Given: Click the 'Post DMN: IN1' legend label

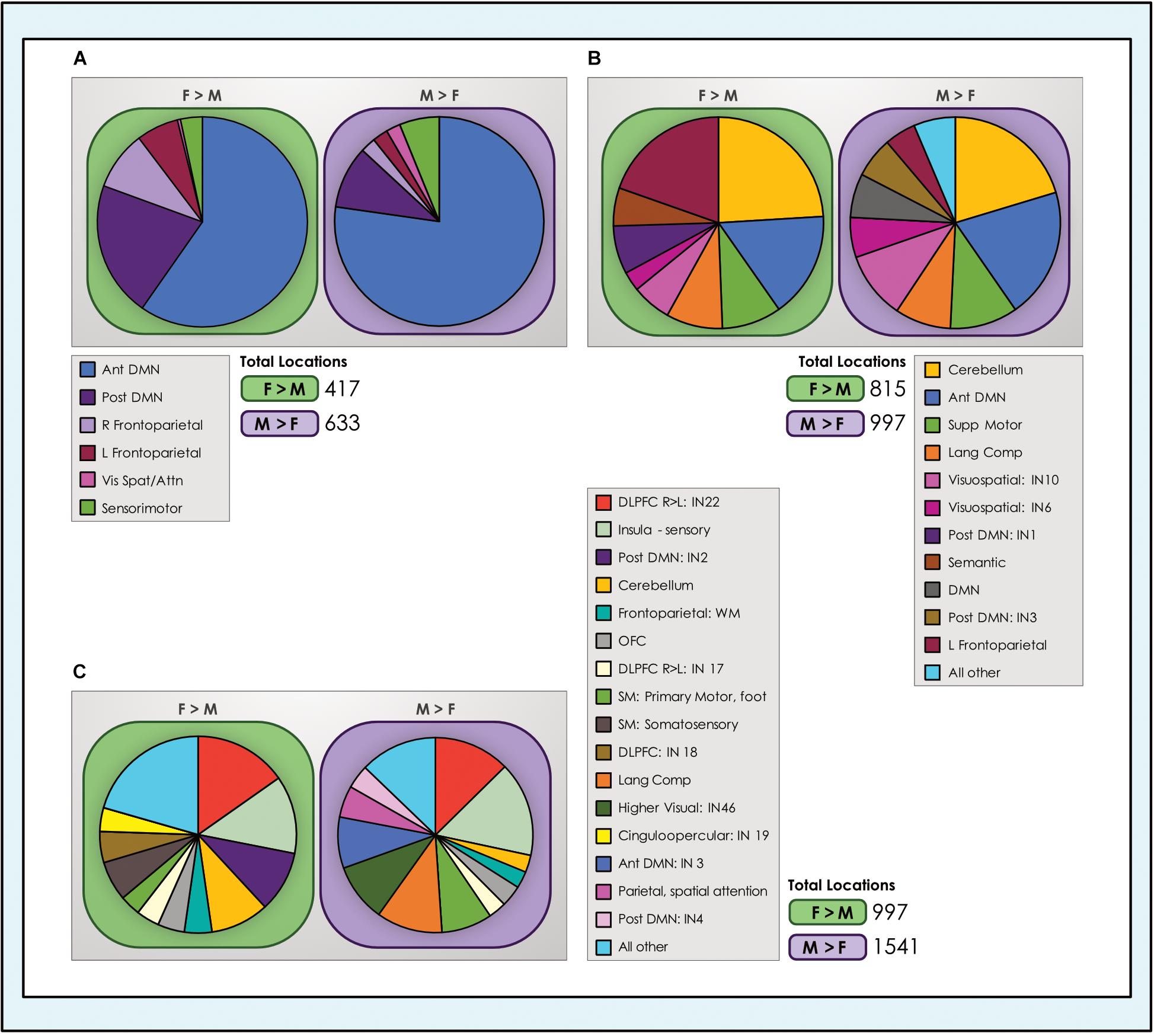Looking at the screenshot, I should pyautogui.click(x=992, y=535).
